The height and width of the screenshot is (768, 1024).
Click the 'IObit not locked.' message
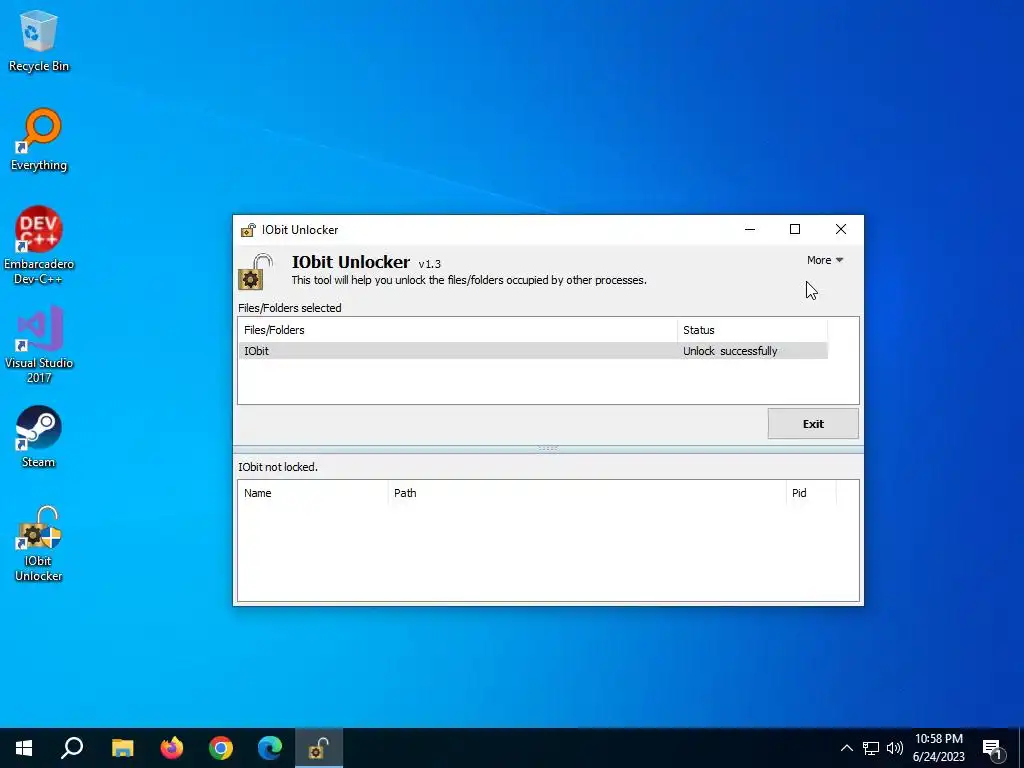(x=278, y=467)
